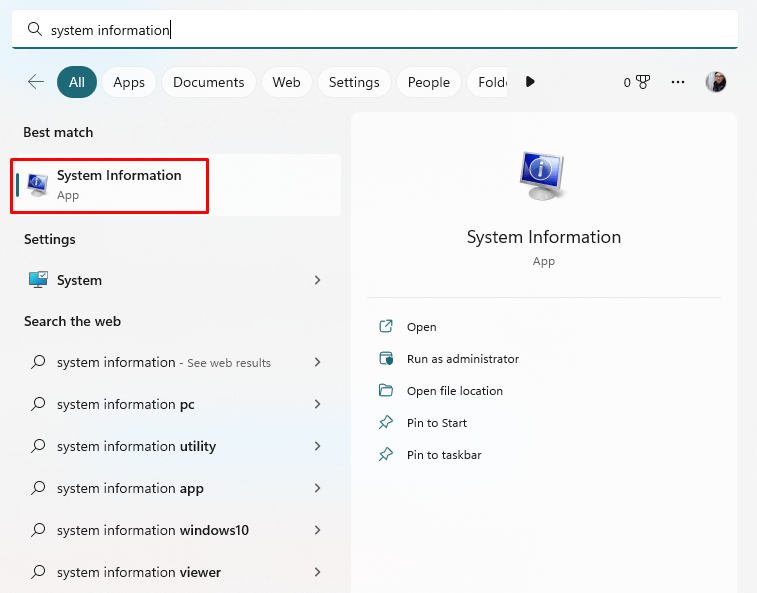Switch to the Apps filter tab

point(129,82)
